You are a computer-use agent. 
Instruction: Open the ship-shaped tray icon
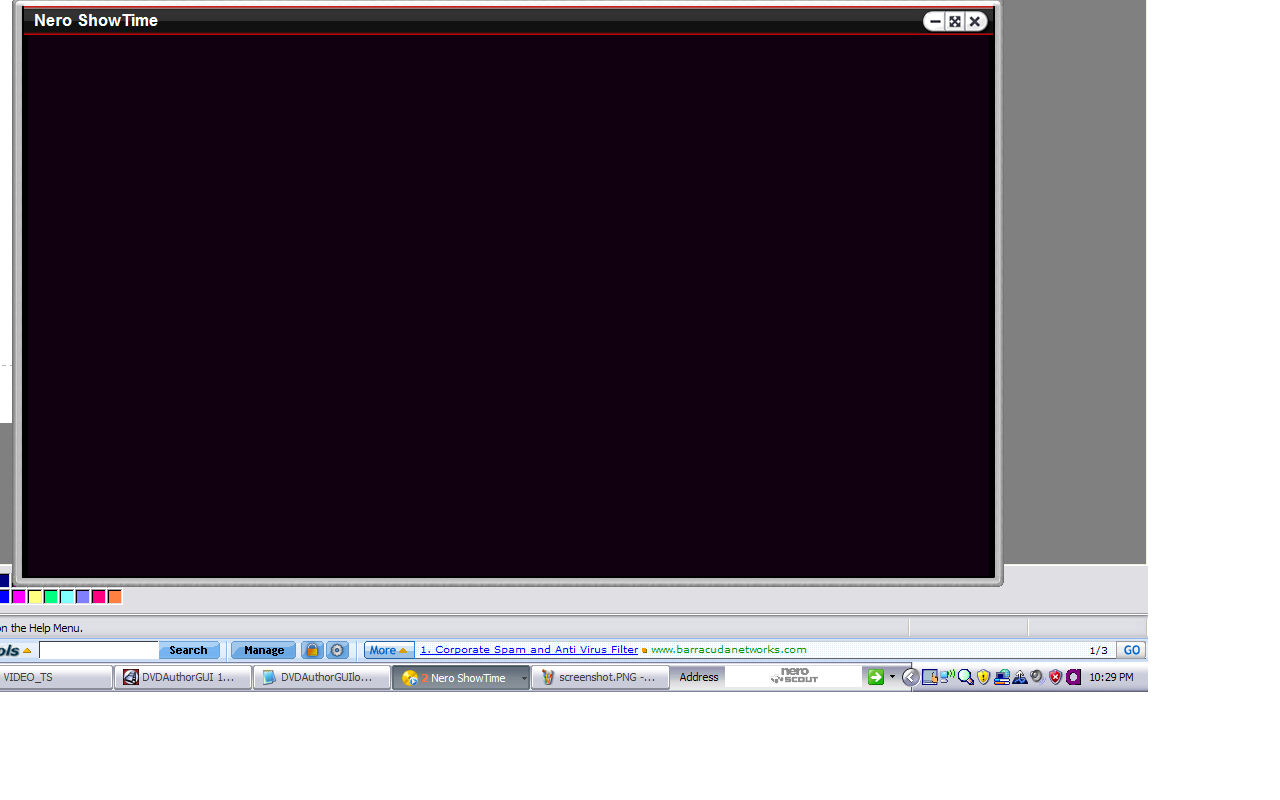[x=1019, y=677]
